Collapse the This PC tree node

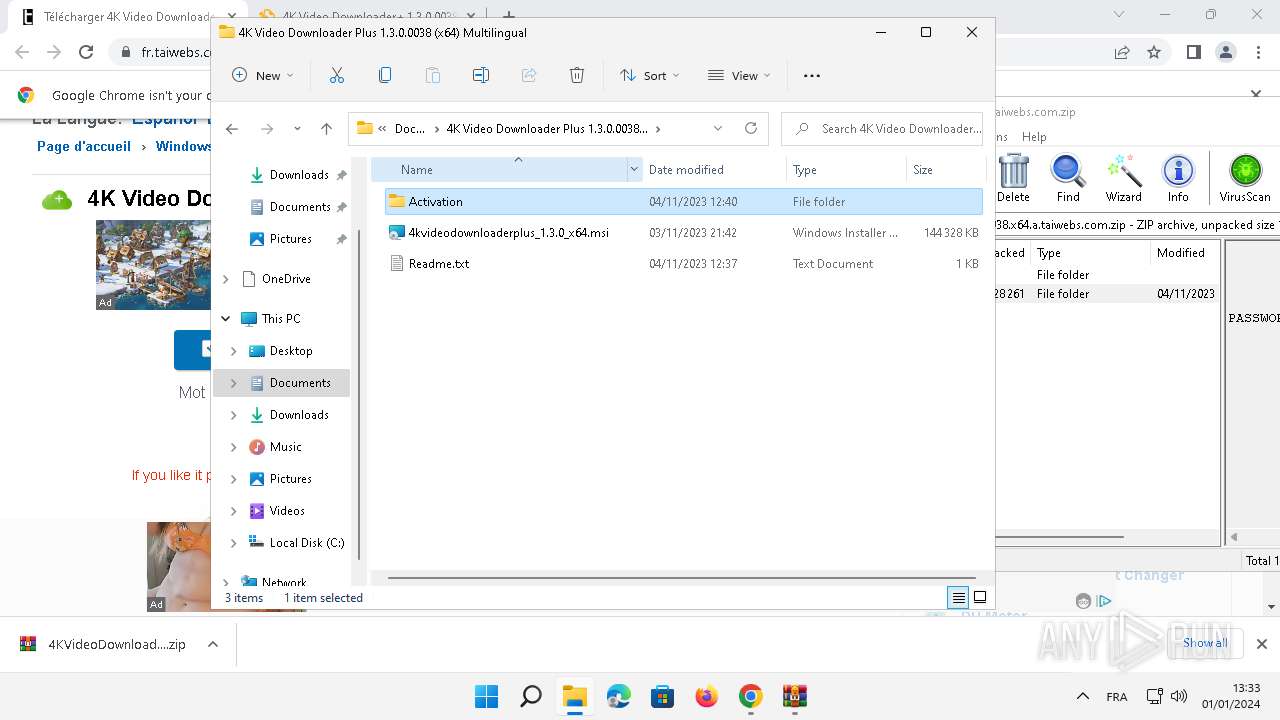click(226, 319)
